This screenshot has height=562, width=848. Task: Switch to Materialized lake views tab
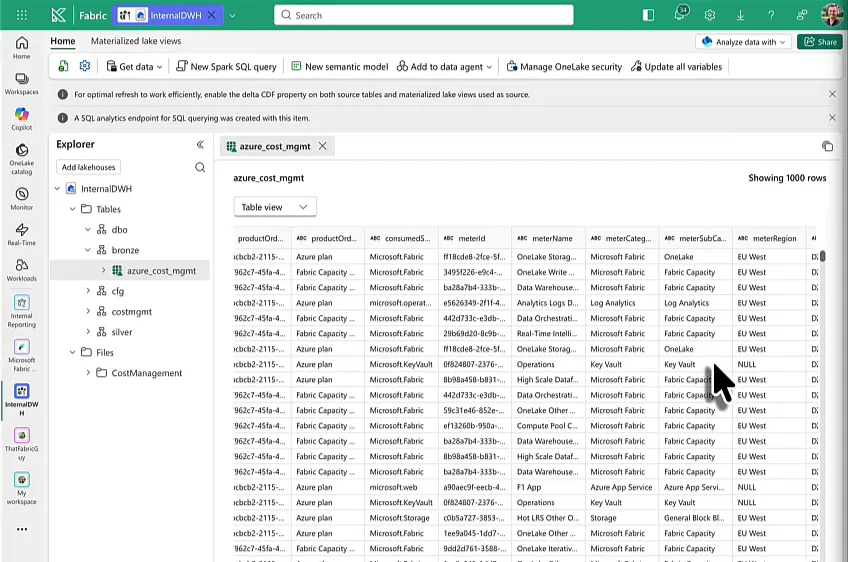pyautogui.click(x=136, y=41)
